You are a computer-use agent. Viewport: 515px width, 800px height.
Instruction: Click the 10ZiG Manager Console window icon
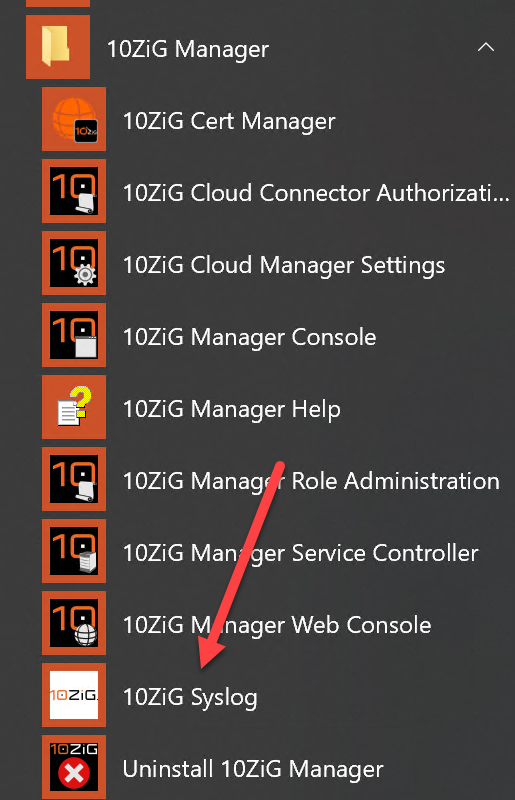[74, 335]
